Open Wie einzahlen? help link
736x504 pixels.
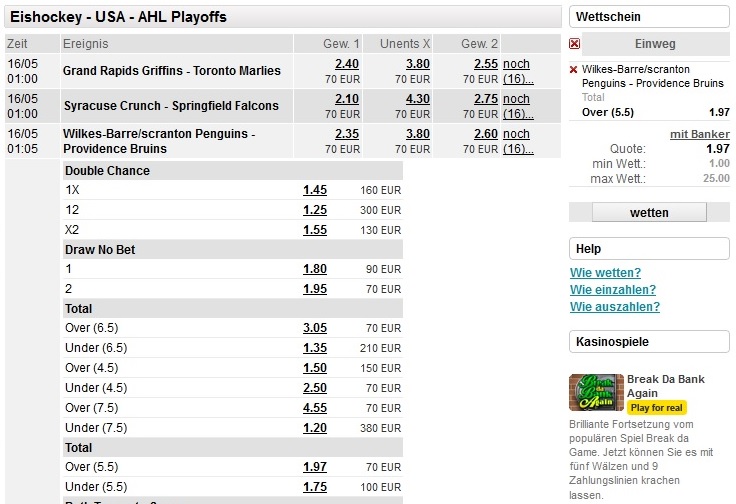pyautogui.click(x=613, y=290)
